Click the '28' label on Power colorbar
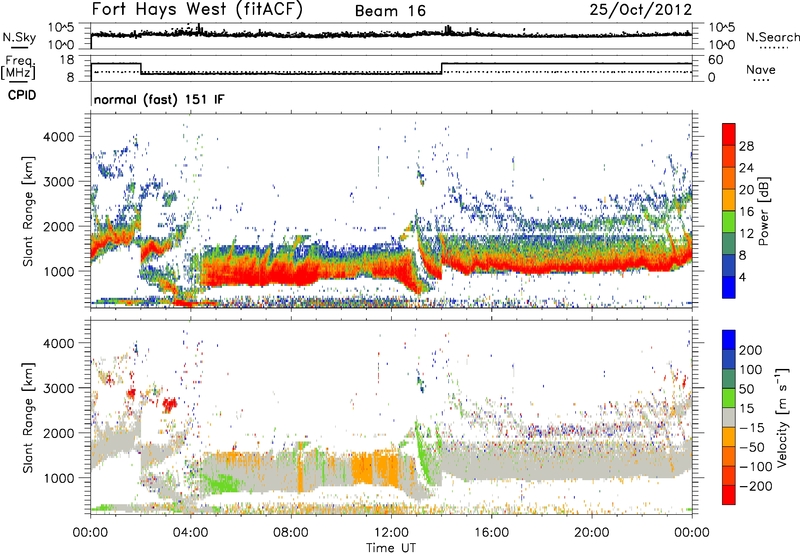The height and width of the screenshot is (554, 800). (746, 146)
